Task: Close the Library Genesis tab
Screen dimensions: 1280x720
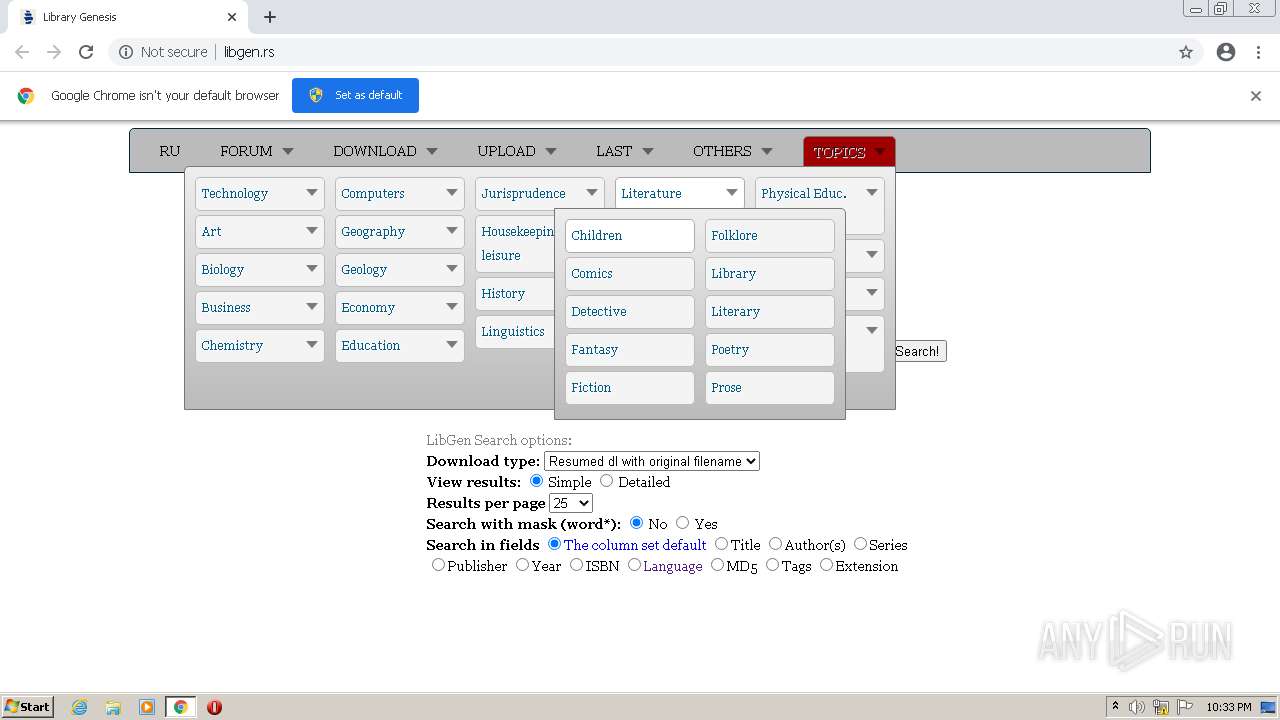Action: point(232,17)
